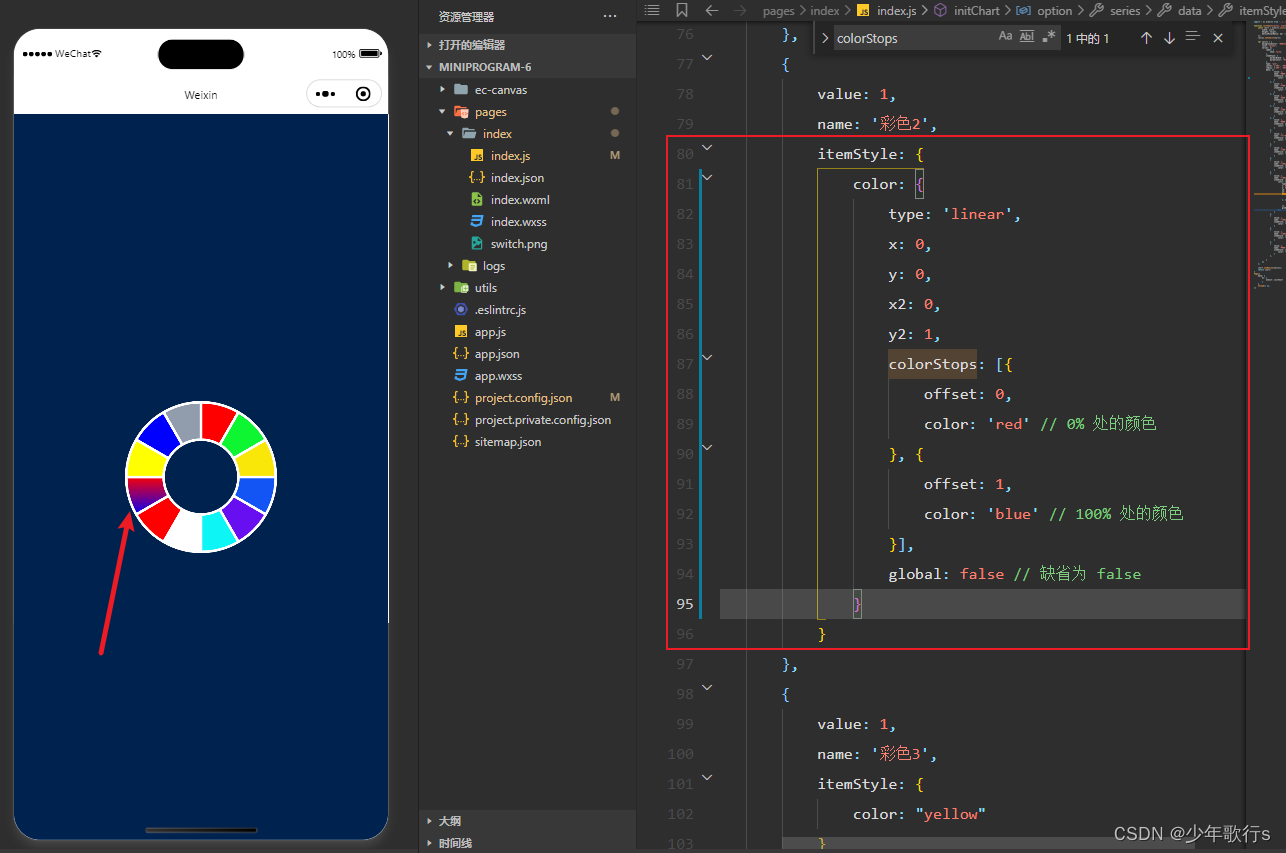Viewport: 1286px width, 853px height.
Task: Fold colorStops array at line 87
Action: [707, 357]
